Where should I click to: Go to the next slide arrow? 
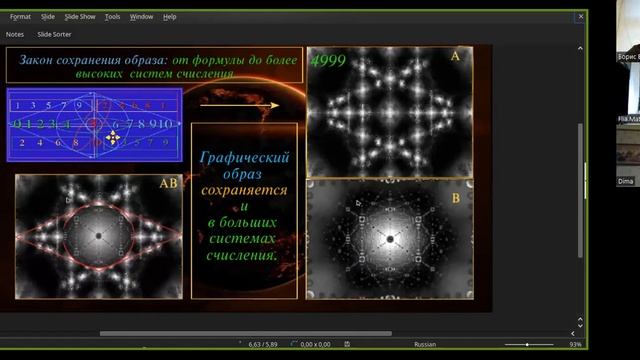580,326
